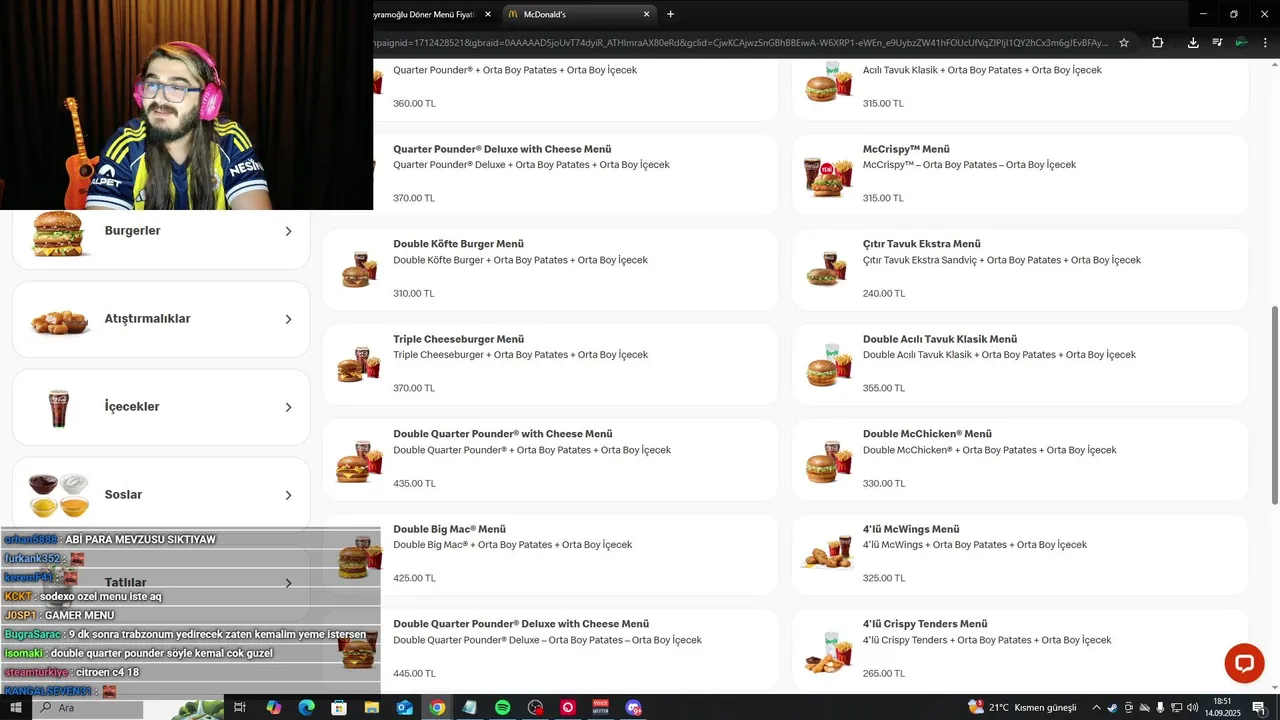Open the volume speaker tray icon
This screenshot has height=720, width=1280.
coord(1192,707)
